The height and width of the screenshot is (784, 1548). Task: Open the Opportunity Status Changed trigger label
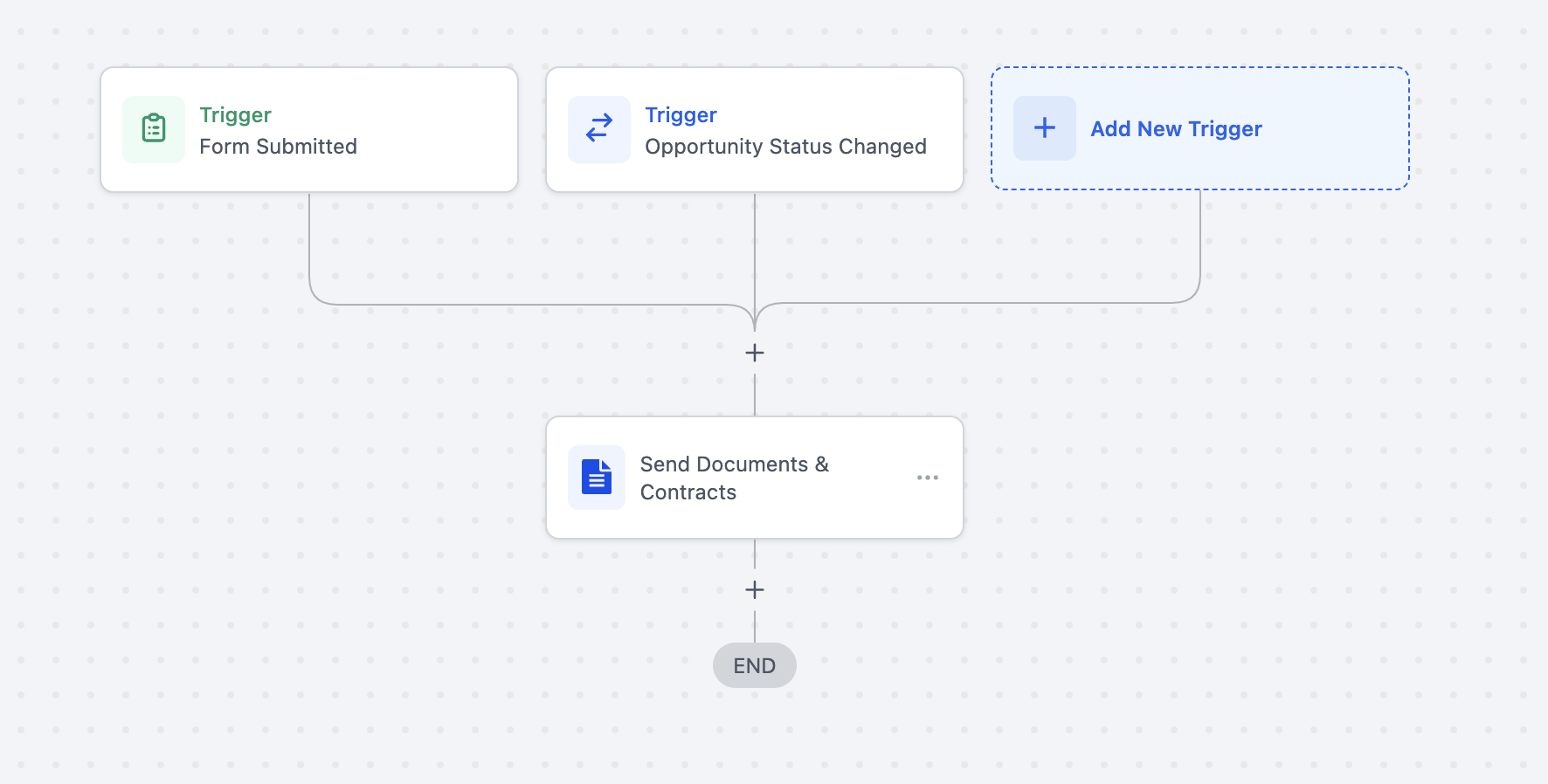click(785, 147)
